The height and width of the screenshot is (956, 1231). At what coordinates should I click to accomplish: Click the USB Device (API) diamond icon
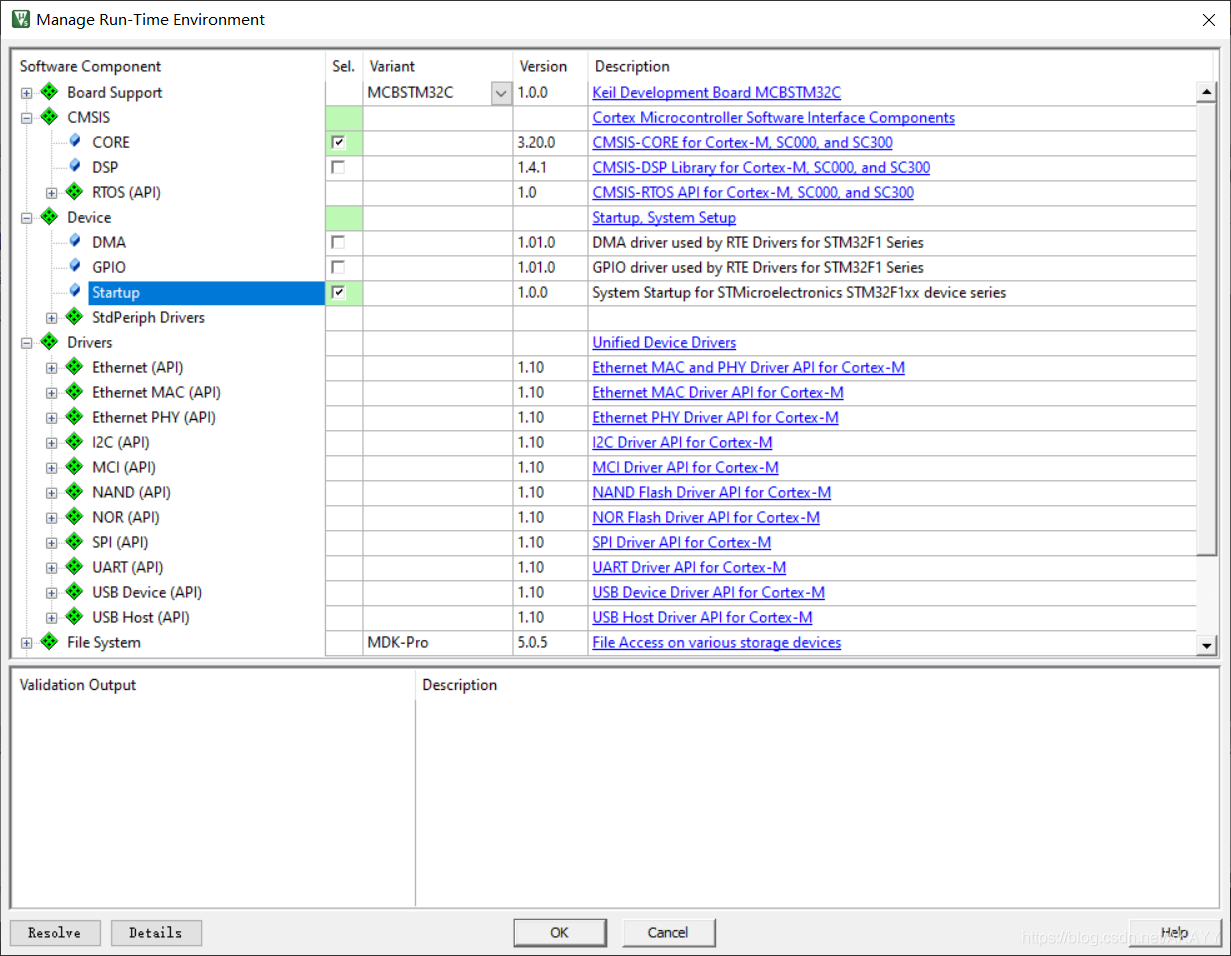pyautogui.click(x=75, y=592)
